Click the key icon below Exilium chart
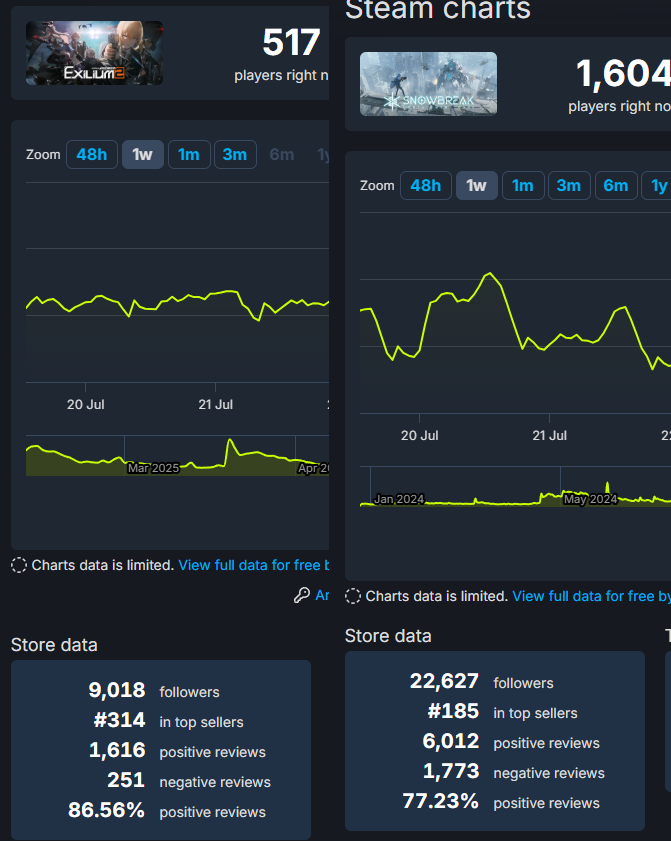Screen dimensions: 671x841 tap(302, 595)
